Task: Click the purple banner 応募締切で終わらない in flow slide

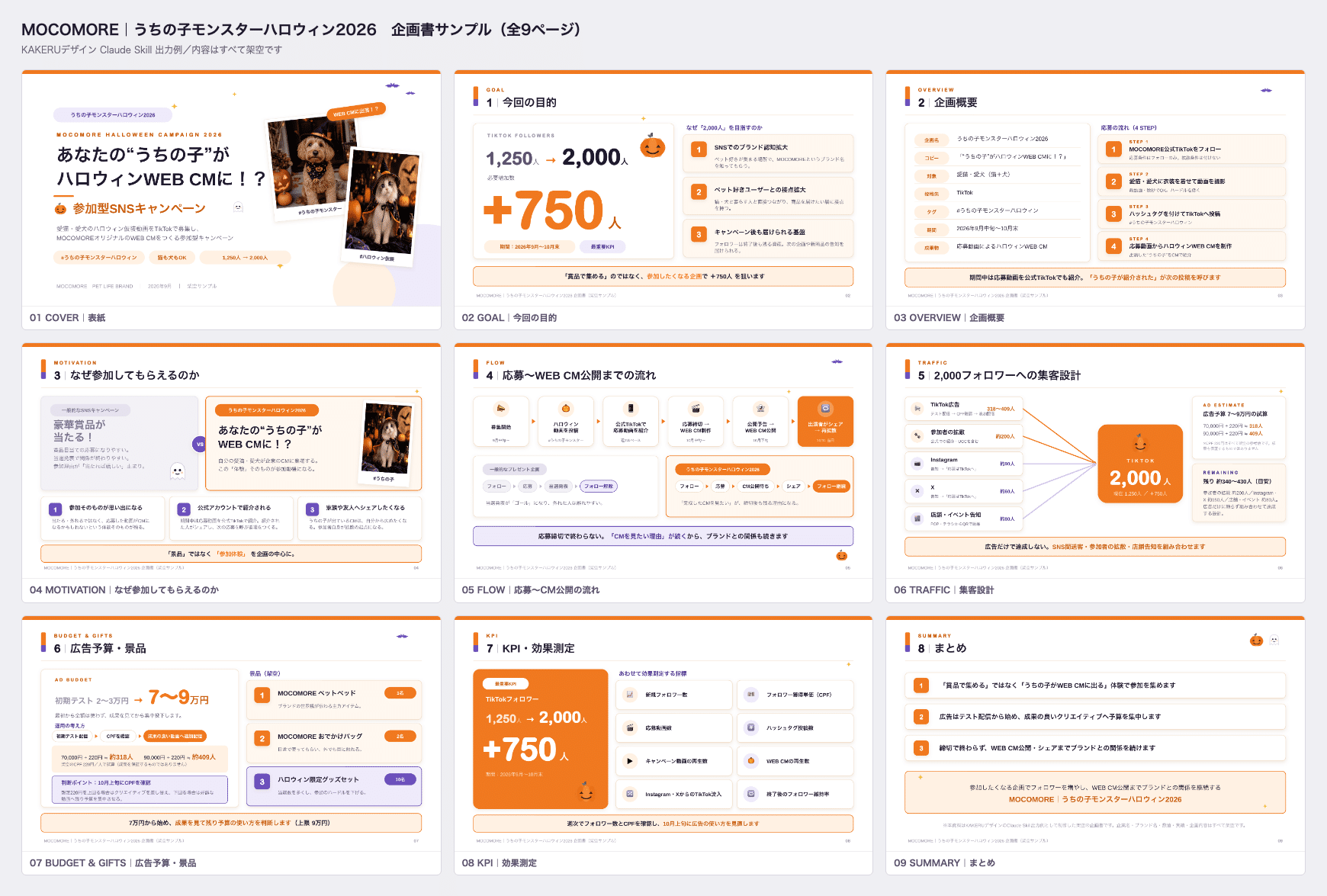Action: 663,536
